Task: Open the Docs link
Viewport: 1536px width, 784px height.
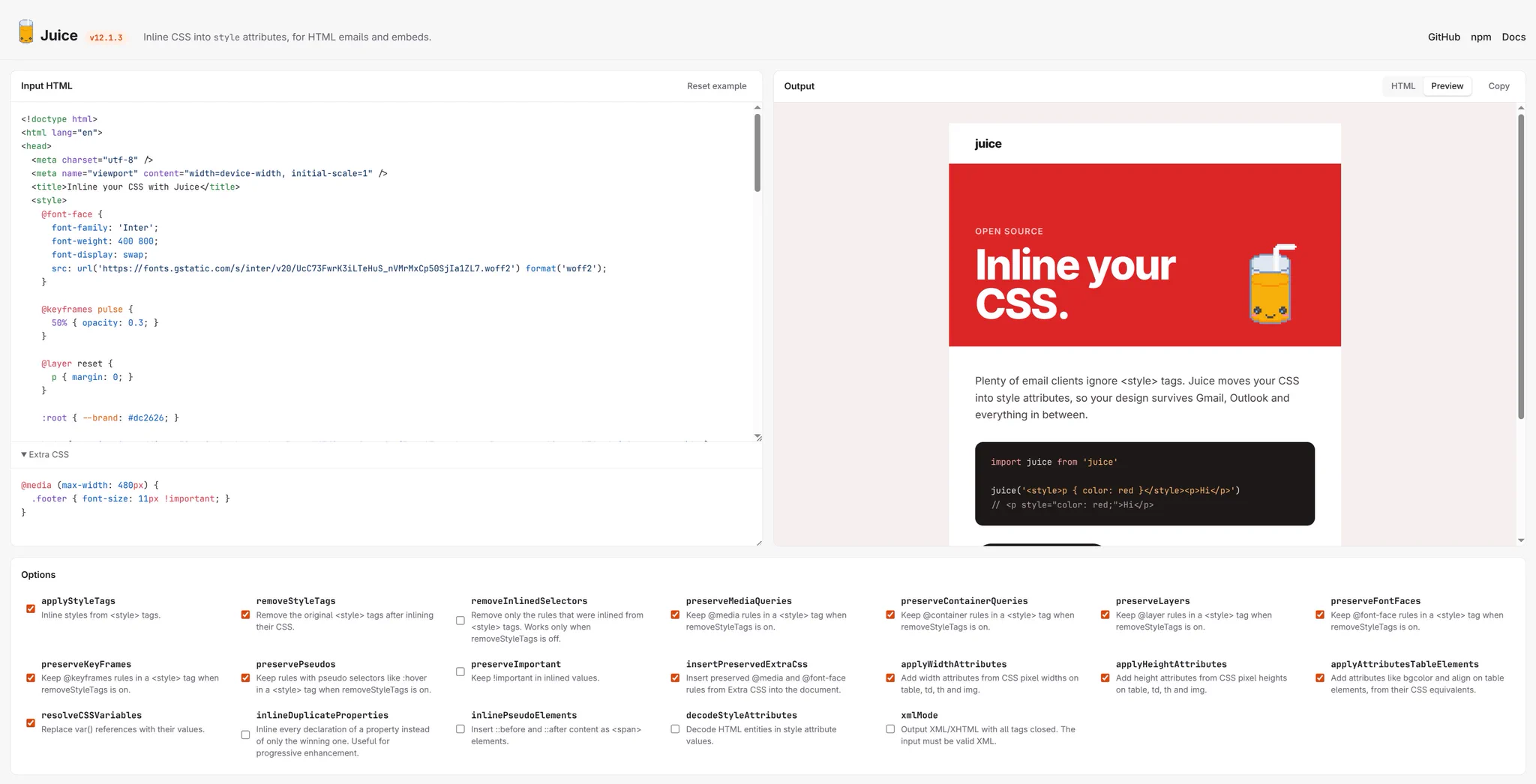Action: pyautogui.click(x=1513, y=37)
